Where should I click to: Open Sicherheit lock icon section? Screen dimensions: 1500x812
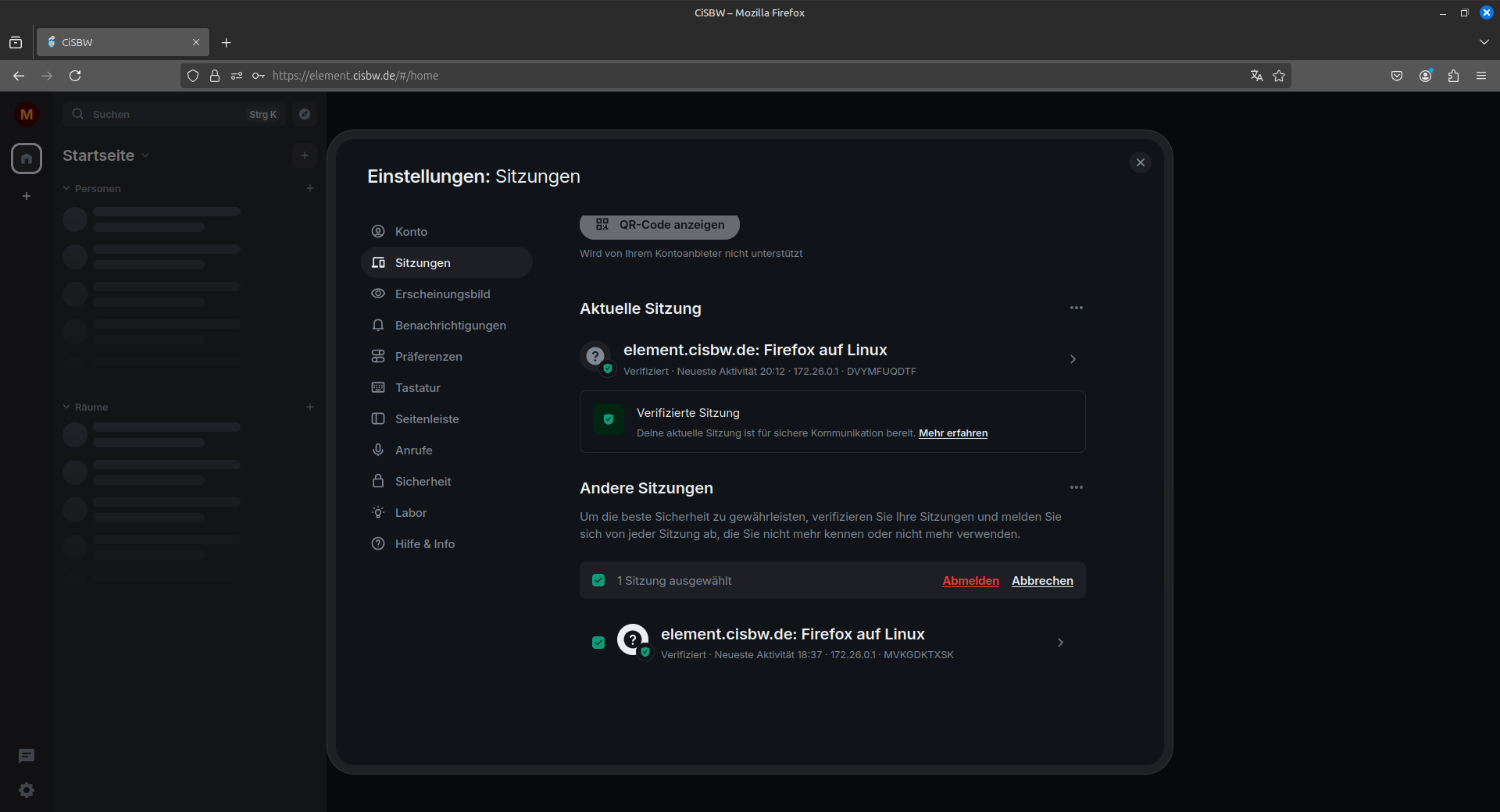[378, 482]
